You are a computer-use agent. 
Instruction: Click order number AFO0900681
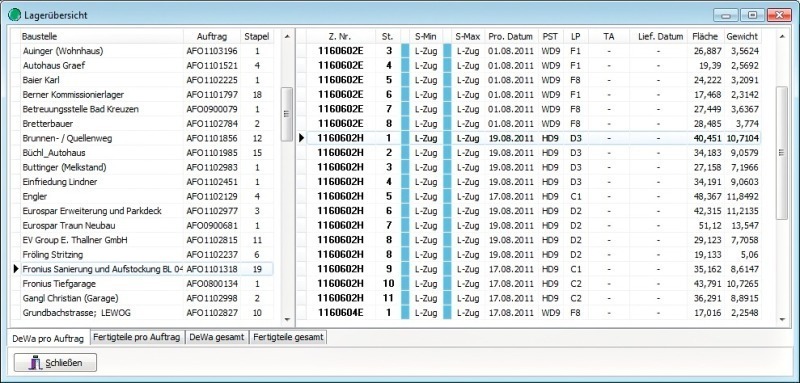(x=212, y=225)
